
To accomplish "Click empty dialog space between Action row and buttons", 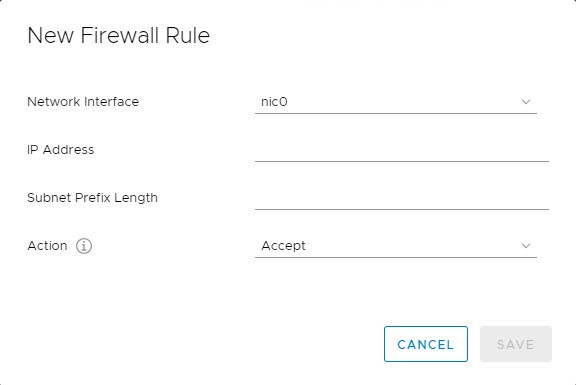I will 288,292.
